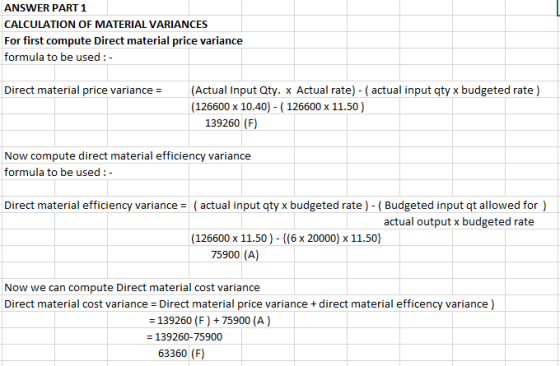Click the value 75900 cell
This screenshot has width=560, height=366.
coord(225,255)
